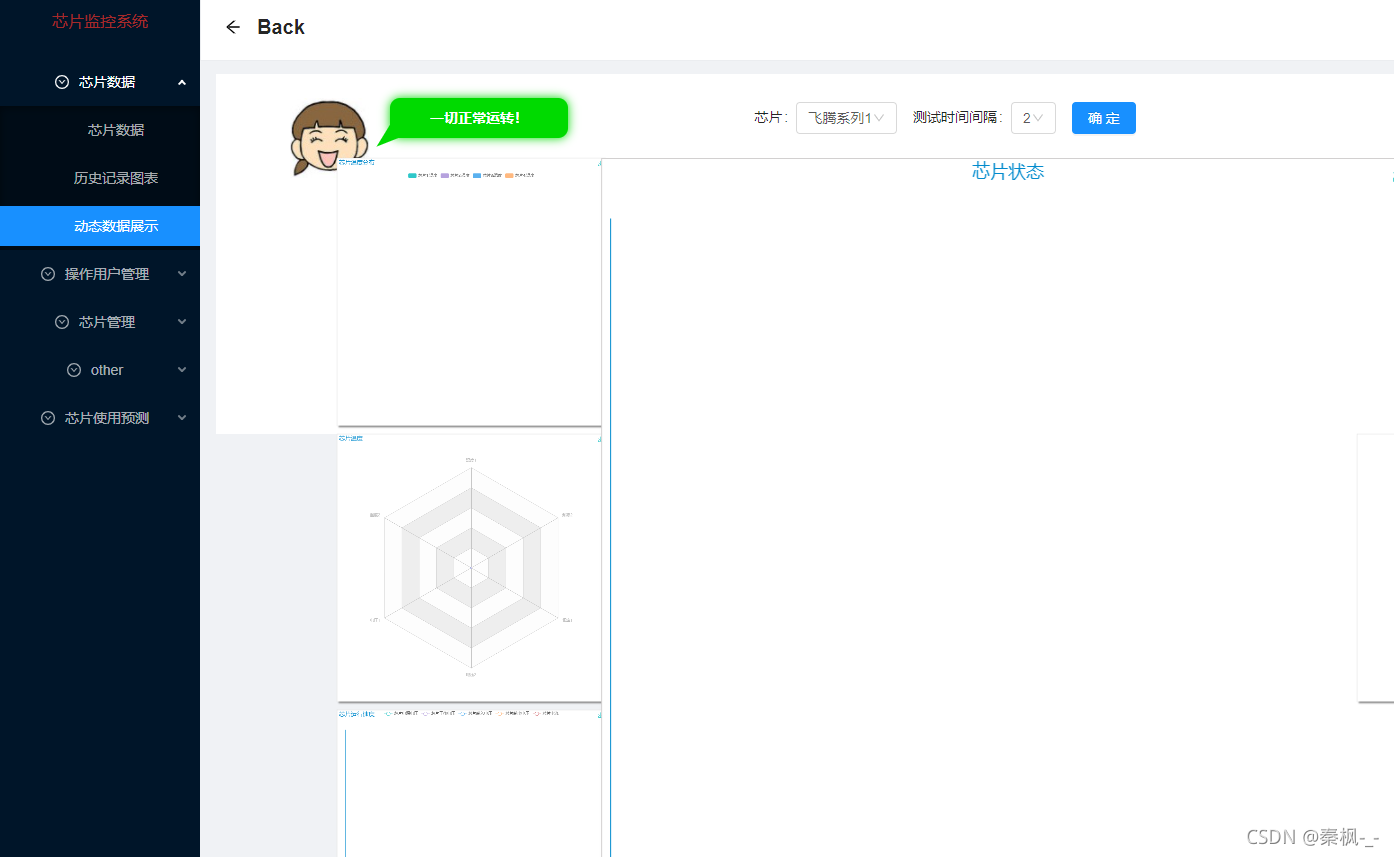Toggle the orange legend series in top chart

tap(509, 175)
